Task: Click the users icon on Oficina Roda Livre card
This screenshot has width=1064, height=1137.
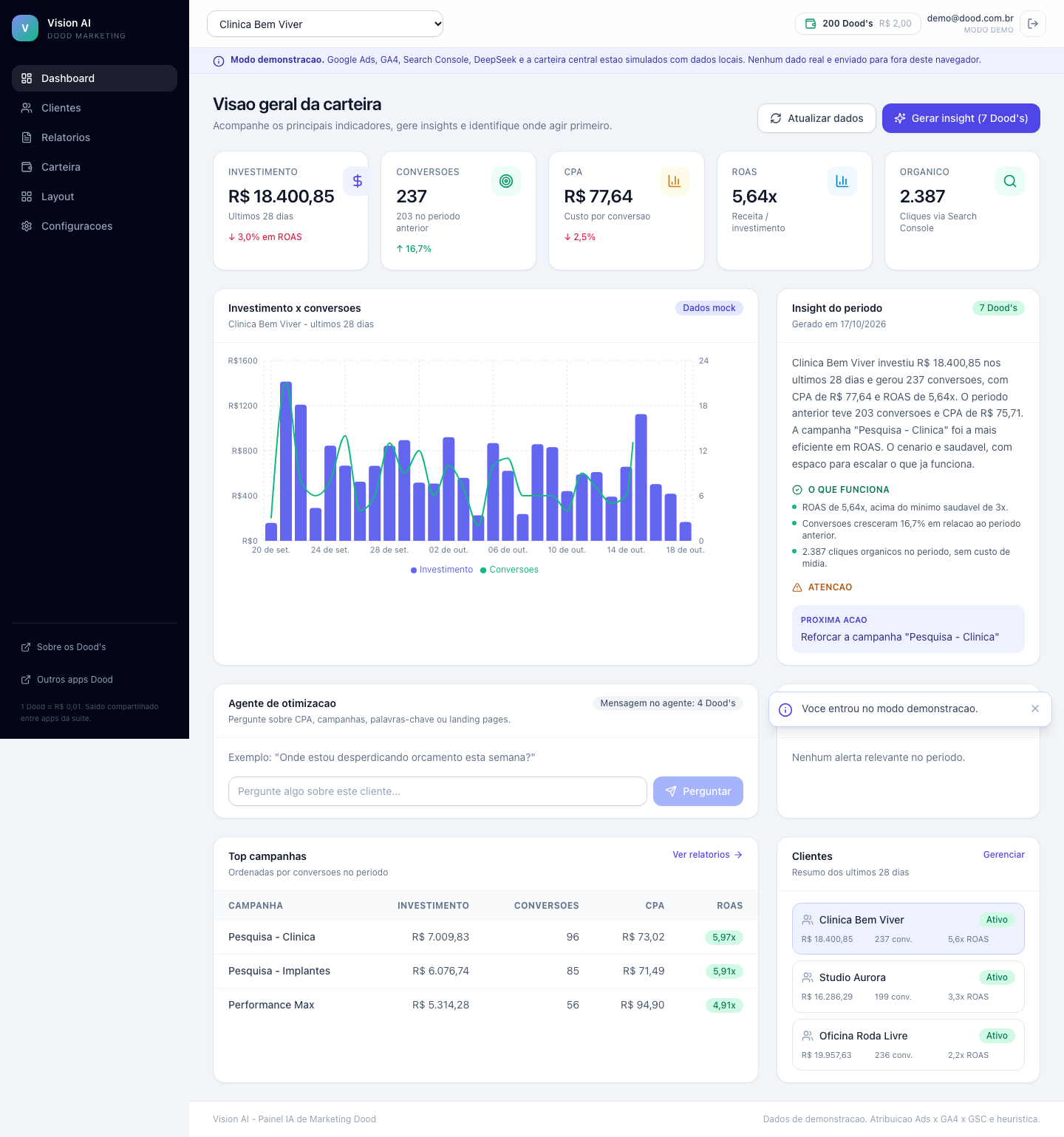Action: 808,1036
